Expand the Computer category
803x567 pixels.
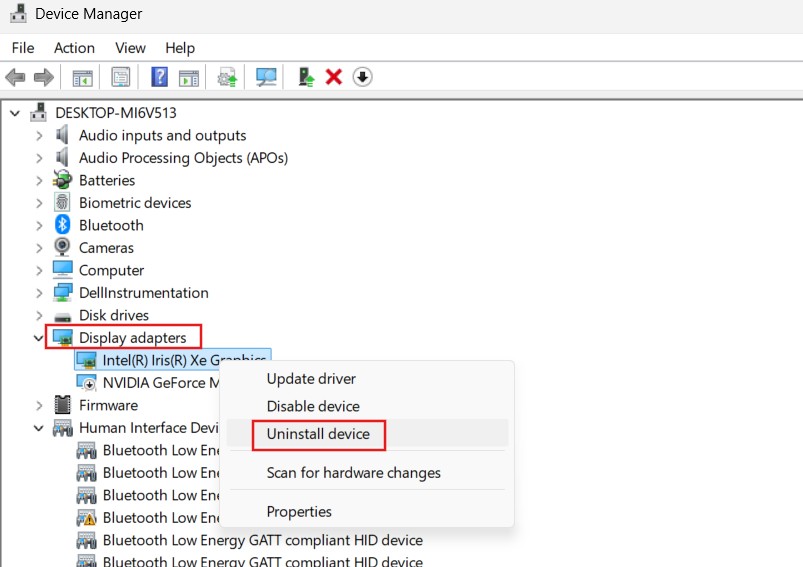click(39, 270)
